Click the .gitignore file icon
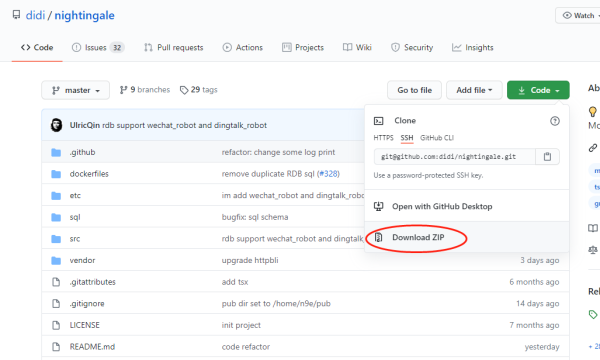The image size is (600, 360). pos(56,304)
